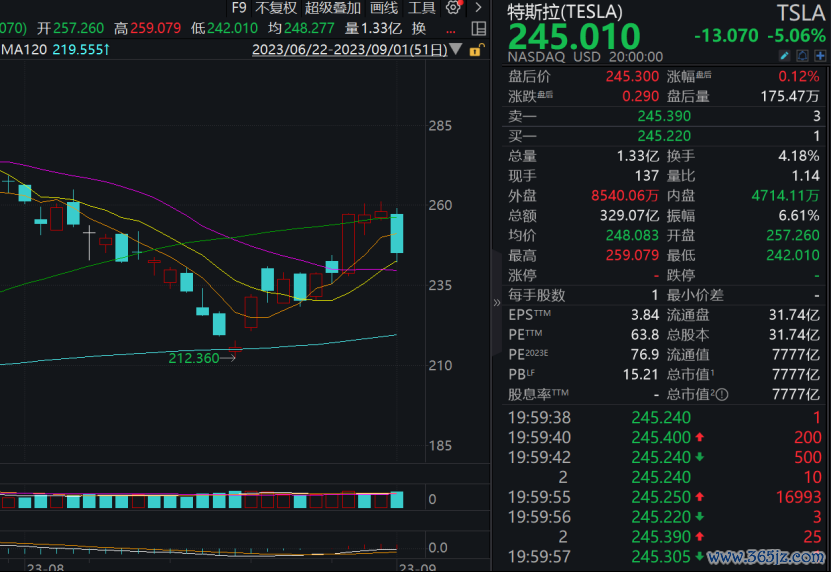Click the pencil note icon under TSLA
The height and width of the screenshot is (572, 831).
point(785,56)
